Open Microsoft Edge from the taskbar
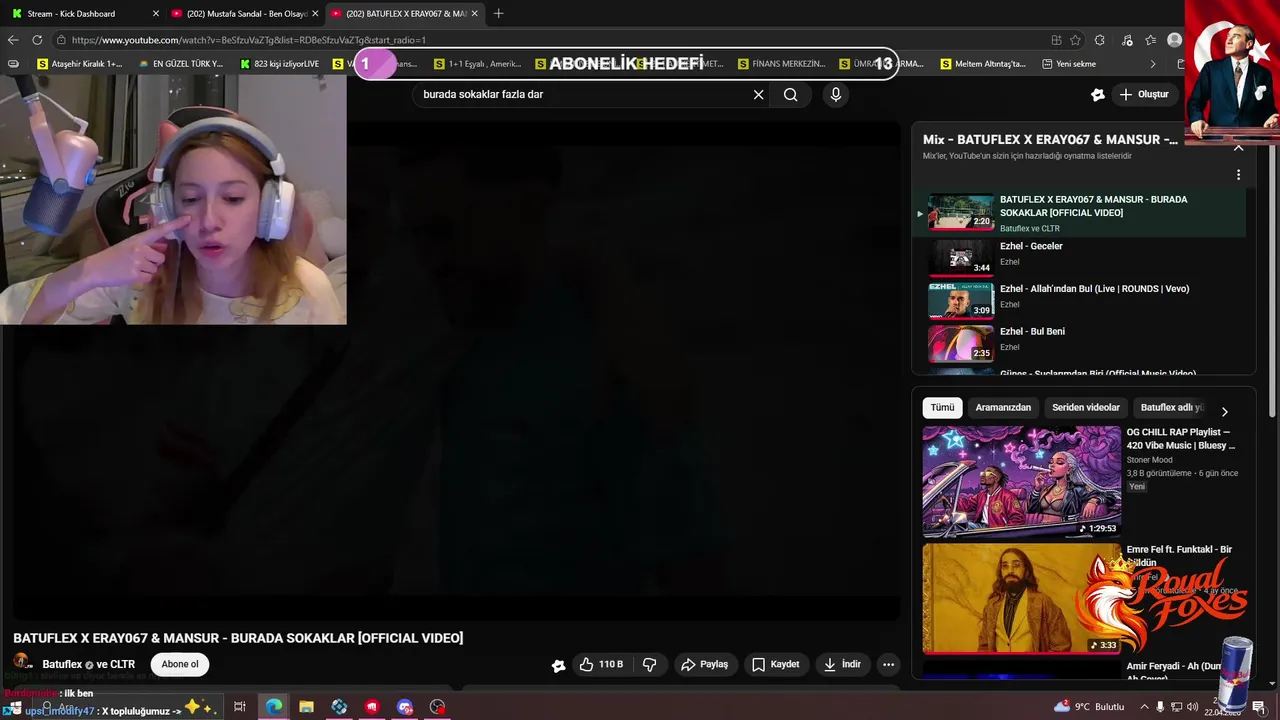1280x720 pixels. [273, 707]
